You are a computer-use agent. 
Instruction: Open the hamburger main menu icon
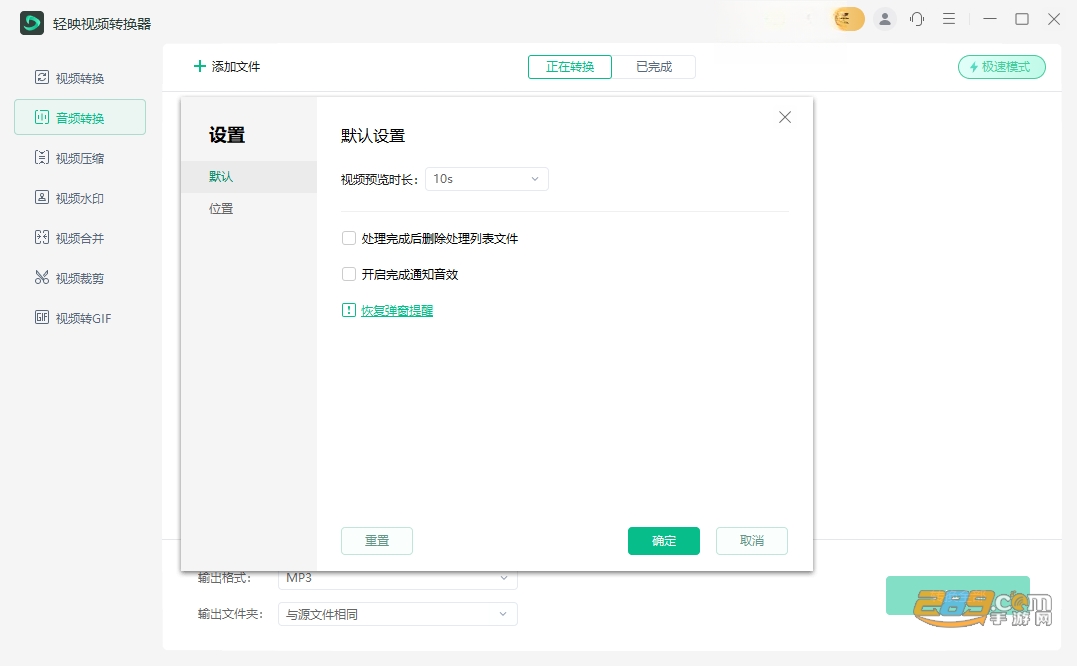[949, 19]
